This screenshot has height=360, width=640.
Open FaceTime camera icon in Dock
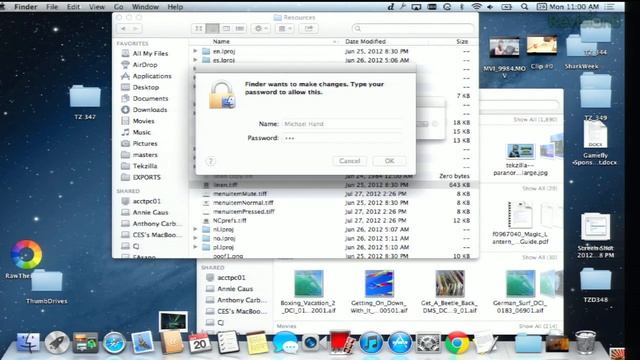point(313,342)
